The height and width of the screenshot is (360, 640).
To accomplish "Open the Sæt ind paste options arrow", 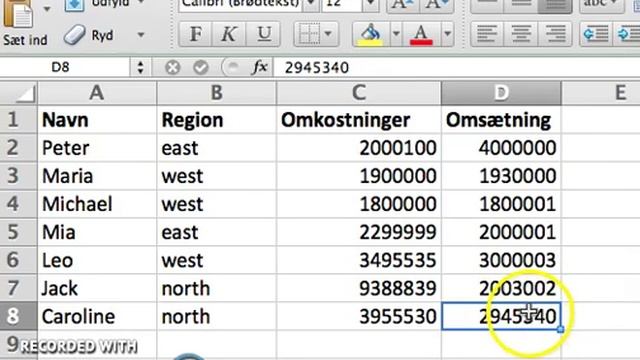I will coord(47,9).
